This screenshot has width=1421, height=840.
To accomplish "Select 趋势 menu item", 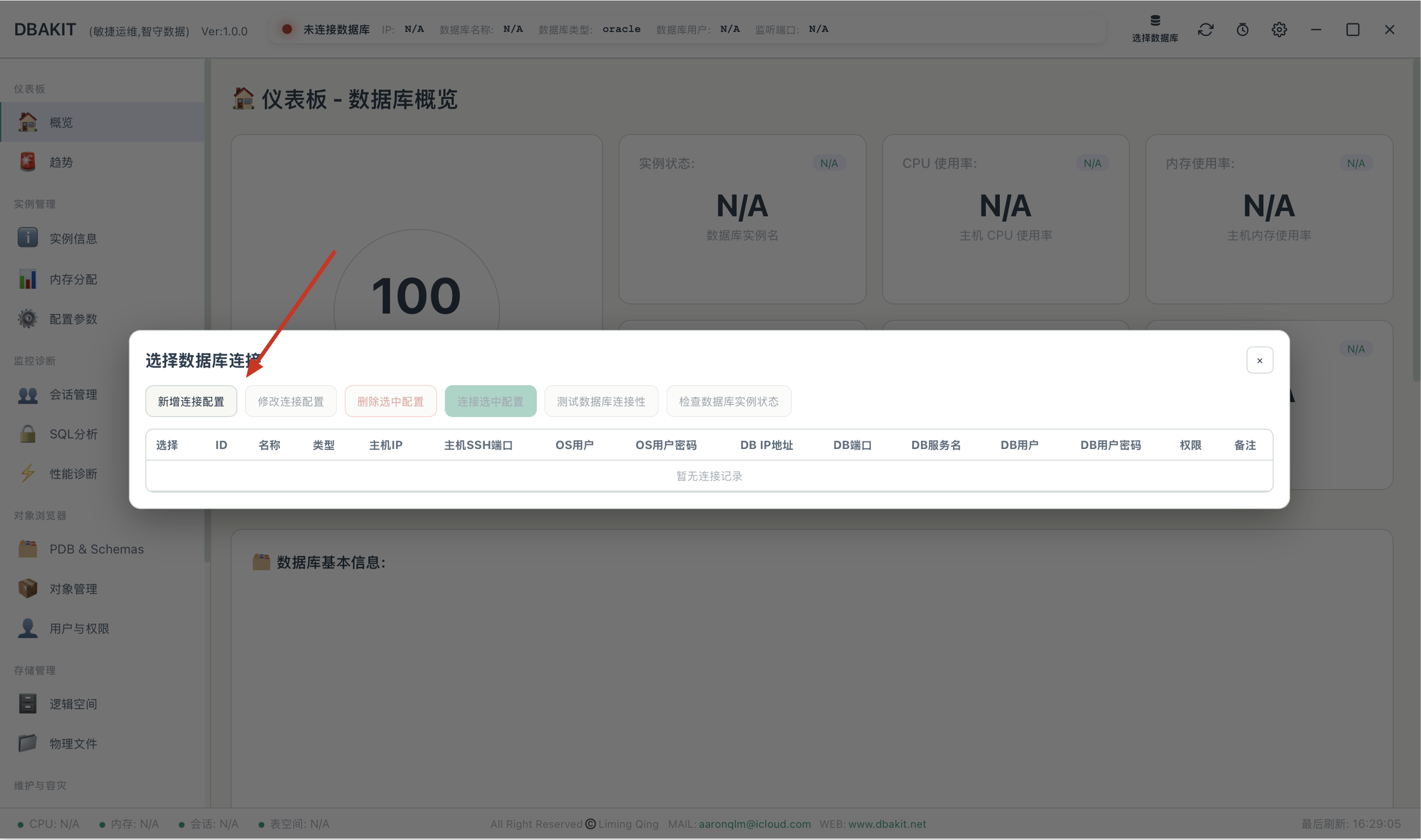I will (x=102, y=162).
